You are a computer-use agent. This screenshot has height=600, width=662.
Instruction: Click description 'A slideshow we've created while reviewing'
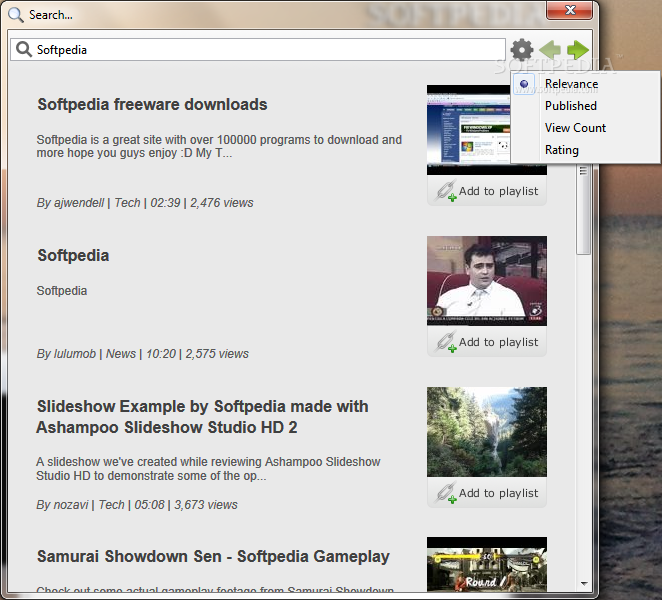click(x=208, y=469)
